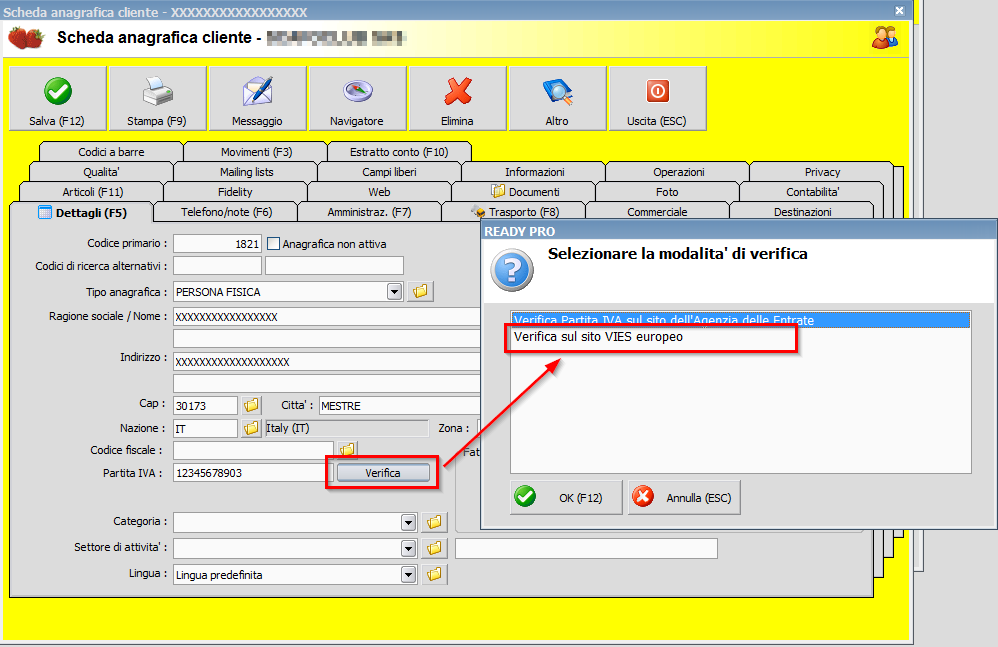The image size is (998, 647).
Task: Click the Verifica button beside Partita IVA
Action: tap(383, 473)
